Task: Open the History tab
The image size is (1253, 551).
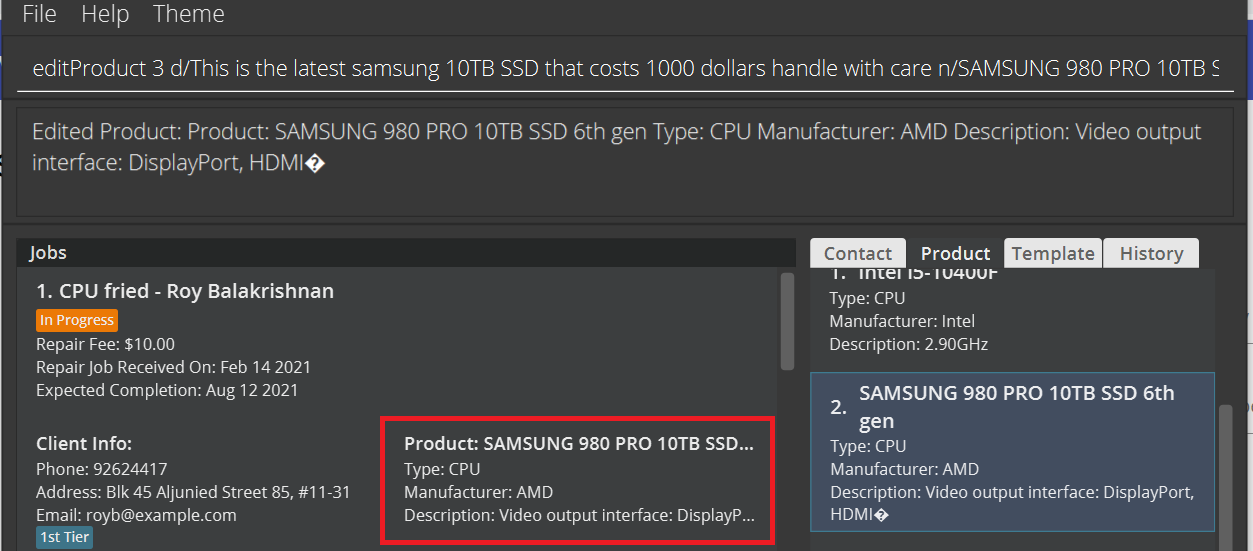Action: pos(1151,253)
